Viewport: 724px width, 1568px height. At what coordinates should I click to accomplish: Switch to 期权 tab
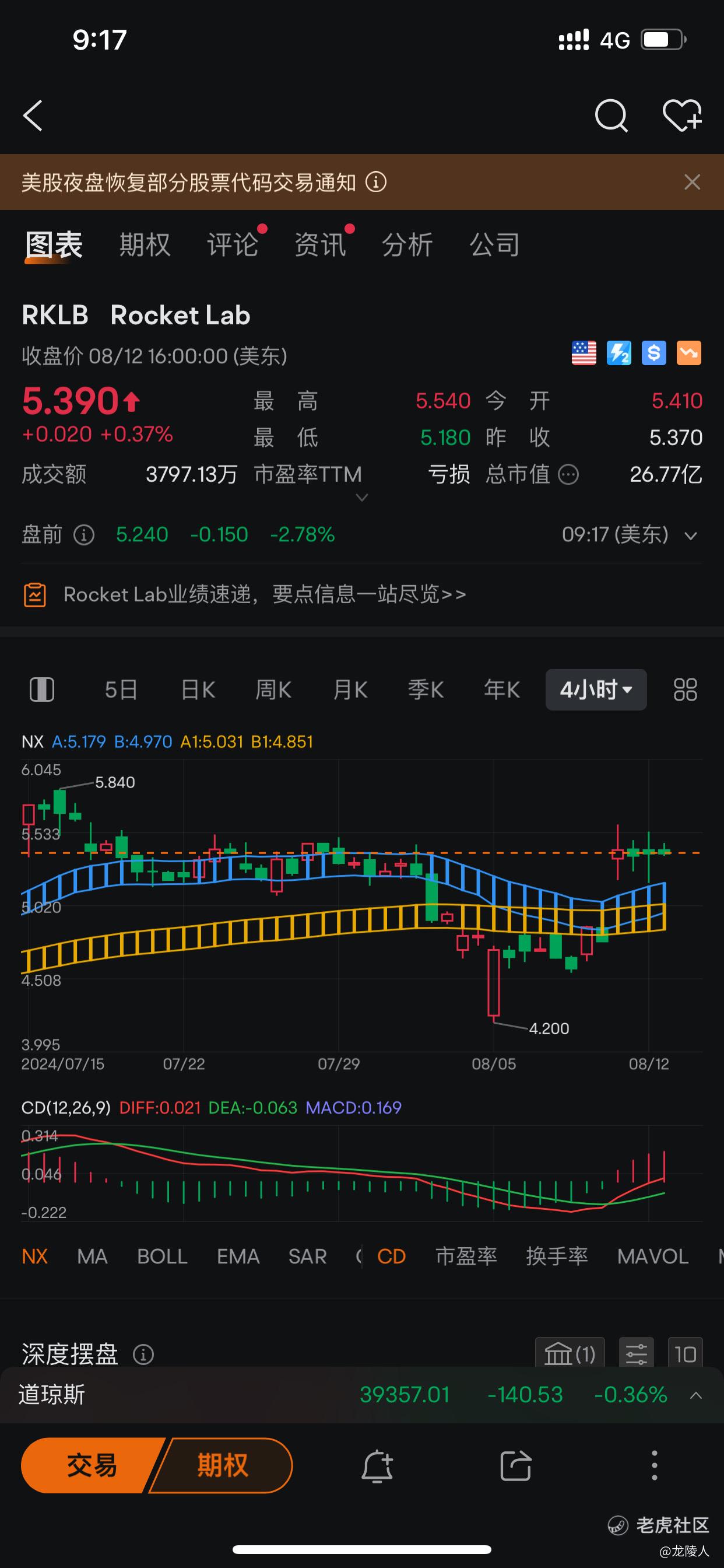pyautogui.click(x=145, y=246)
